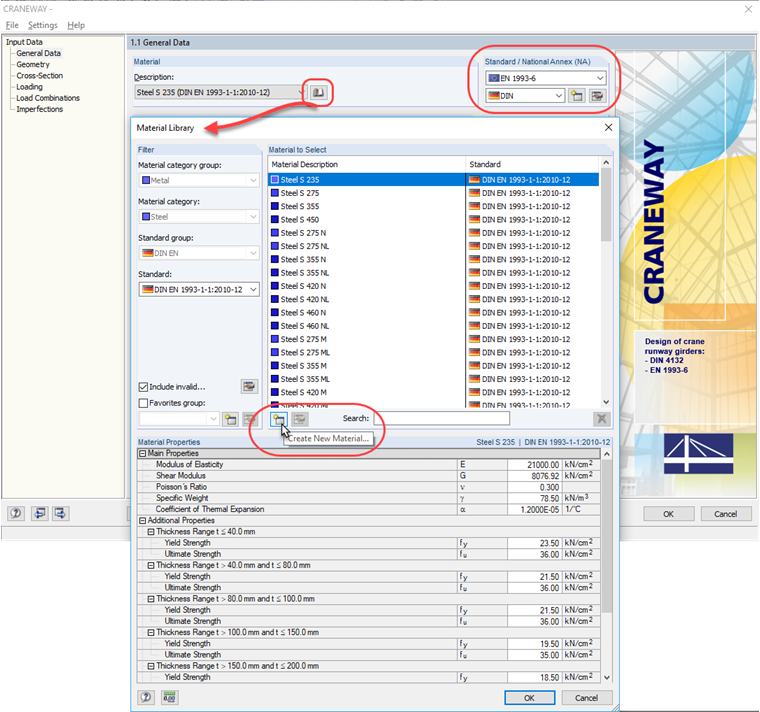The width and height of the screenshot is (760, 712).
Task: Select Steel S 420 M row
Action: coord(434,393)
